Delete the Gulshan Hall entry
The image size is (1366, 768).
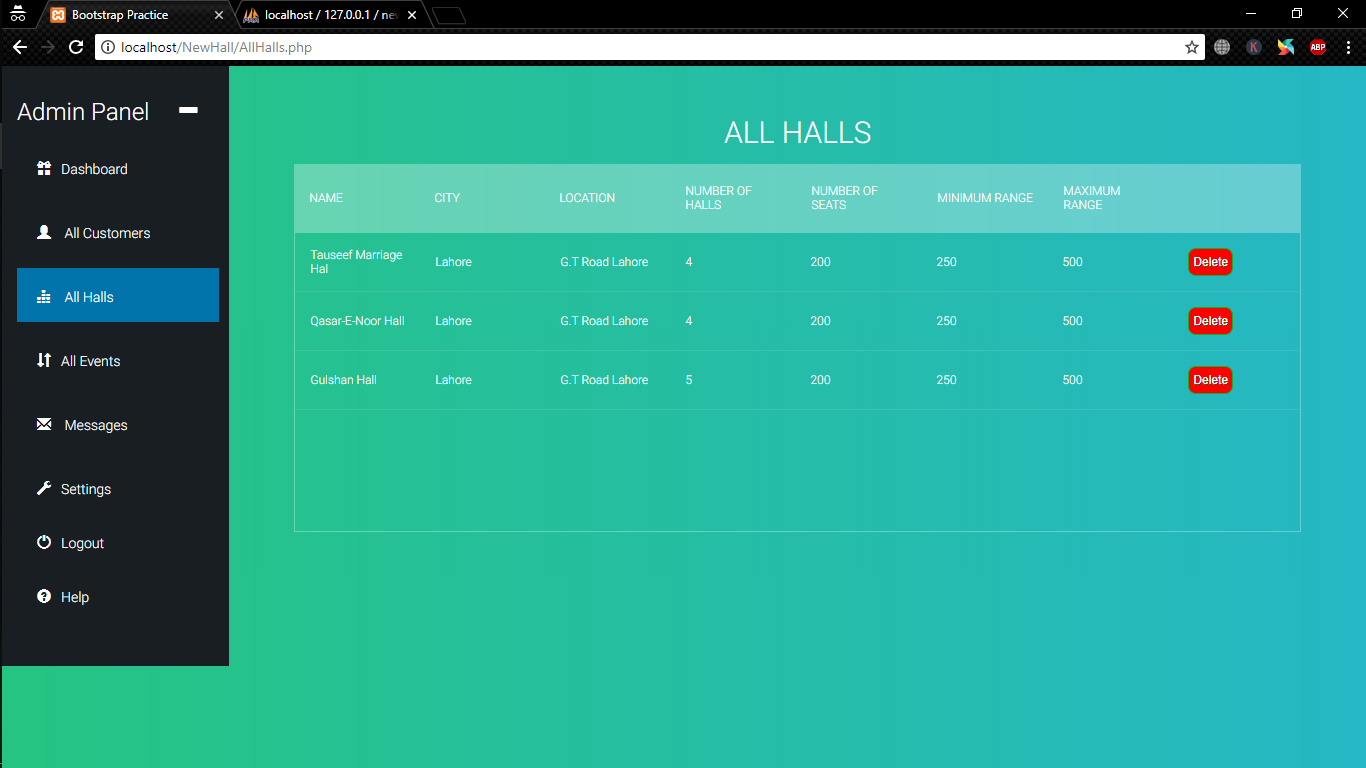[1210, 380]
